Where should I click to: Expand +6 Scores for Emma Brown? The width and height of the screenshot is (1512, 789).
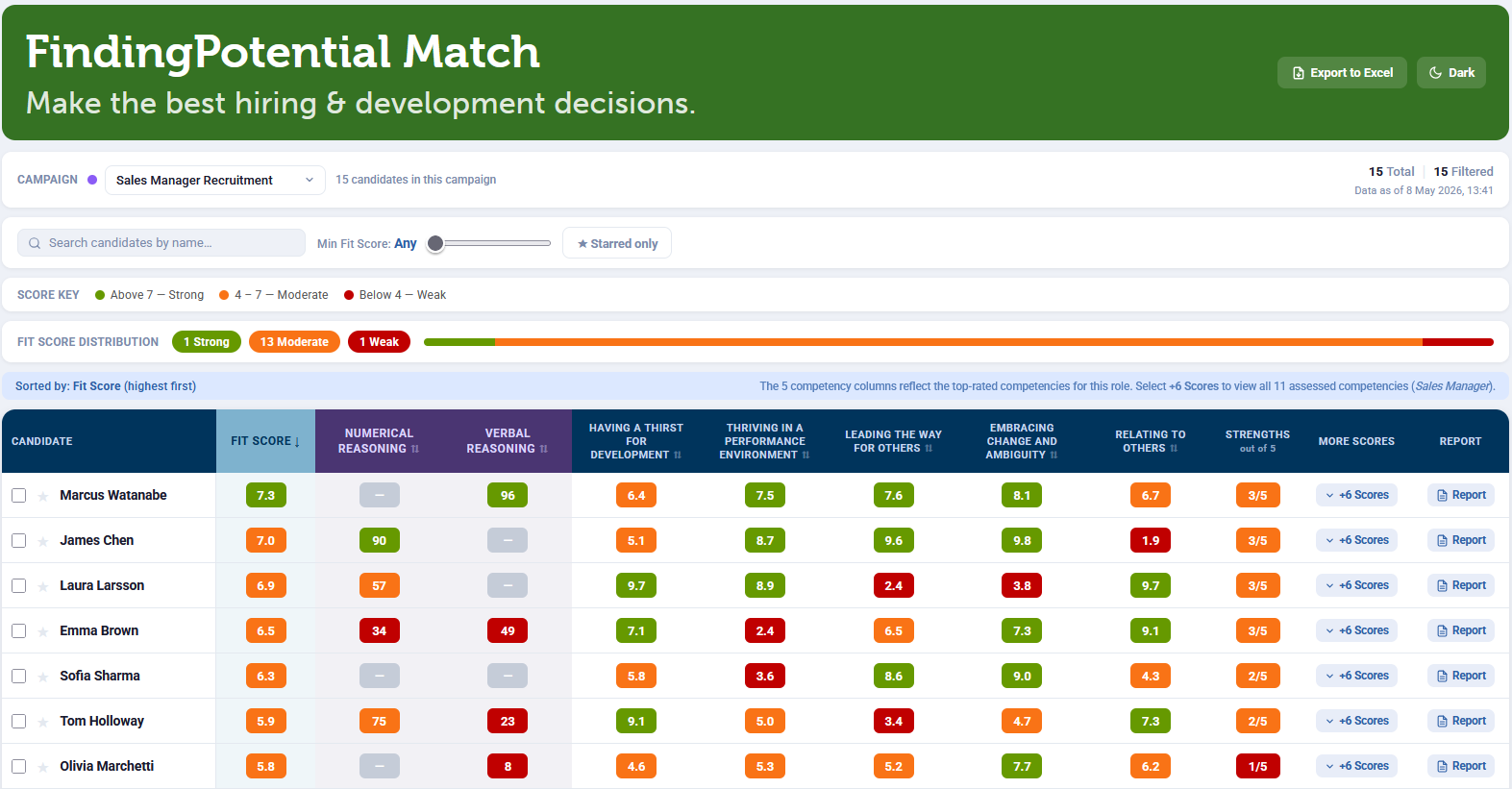1357,630
